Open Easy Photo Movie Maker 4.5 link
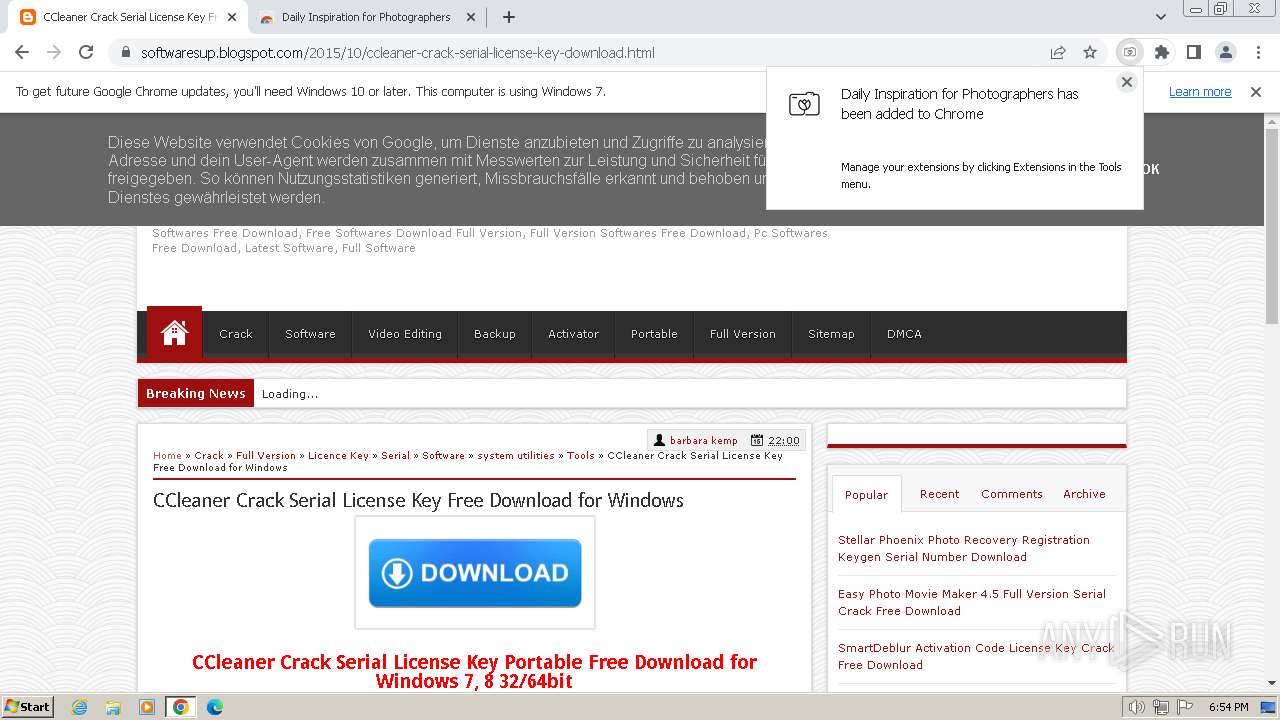1280x720 pixels. [972, 602]
